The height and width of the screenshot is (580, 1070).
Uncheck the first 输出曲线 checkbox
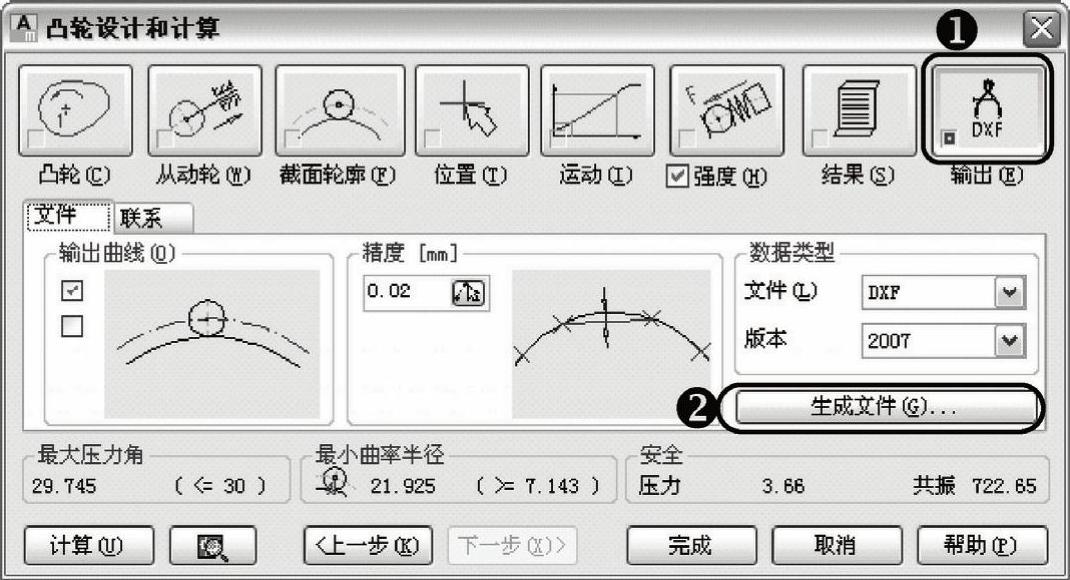pos(72,290)
